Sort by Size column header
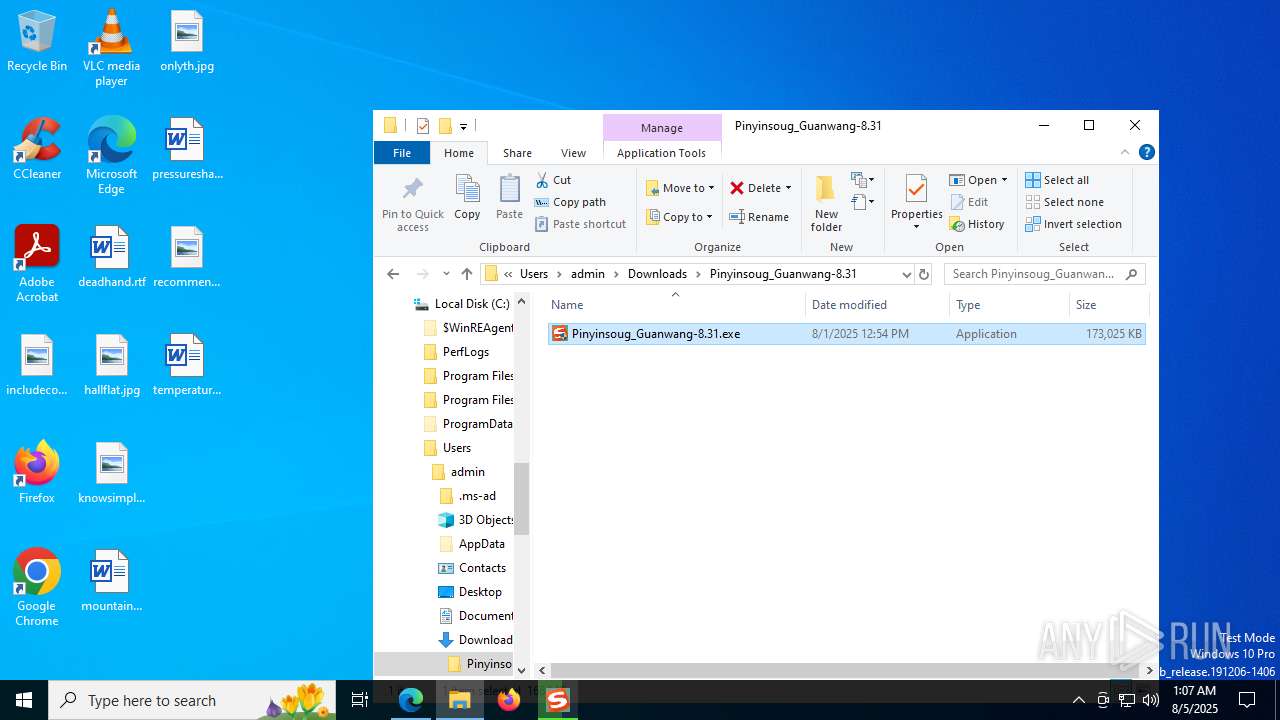The image size is (1280, 720). pos(1108,305)
